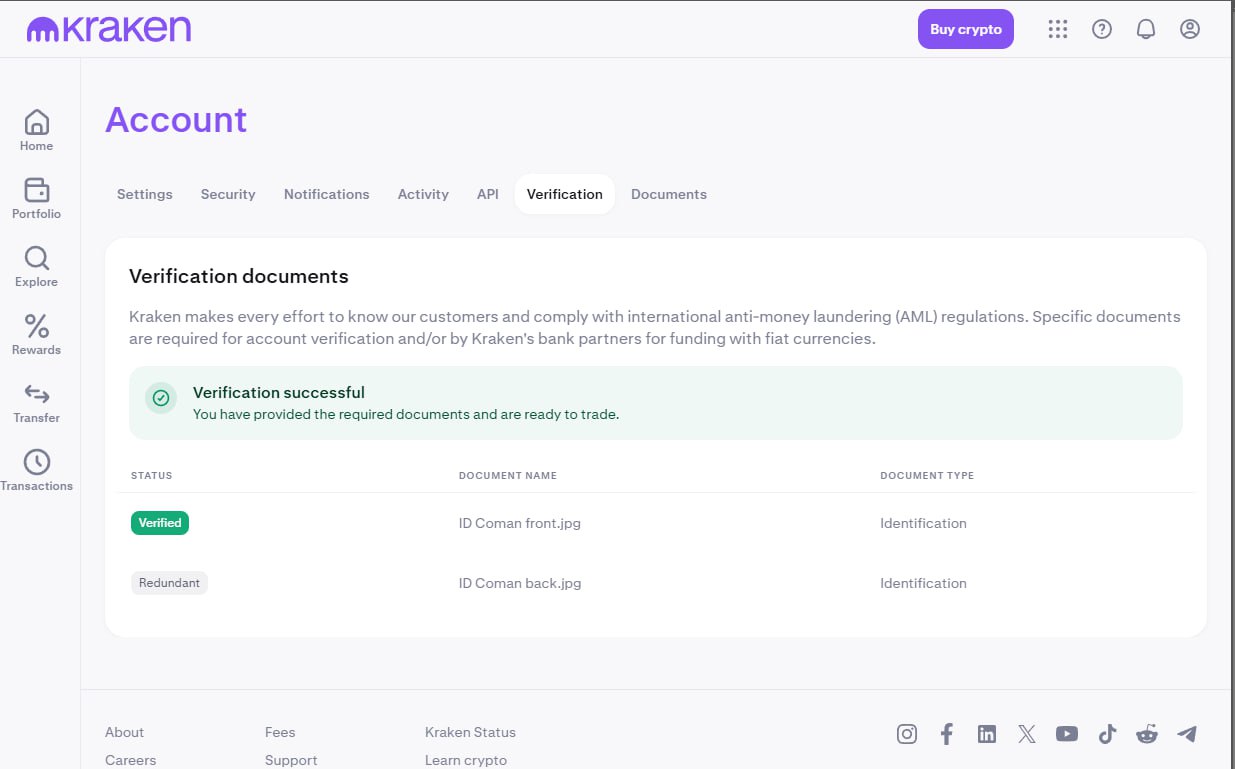Open the Documents tab
This screenshot has height=769, width=1235.
tap(668, 194)
